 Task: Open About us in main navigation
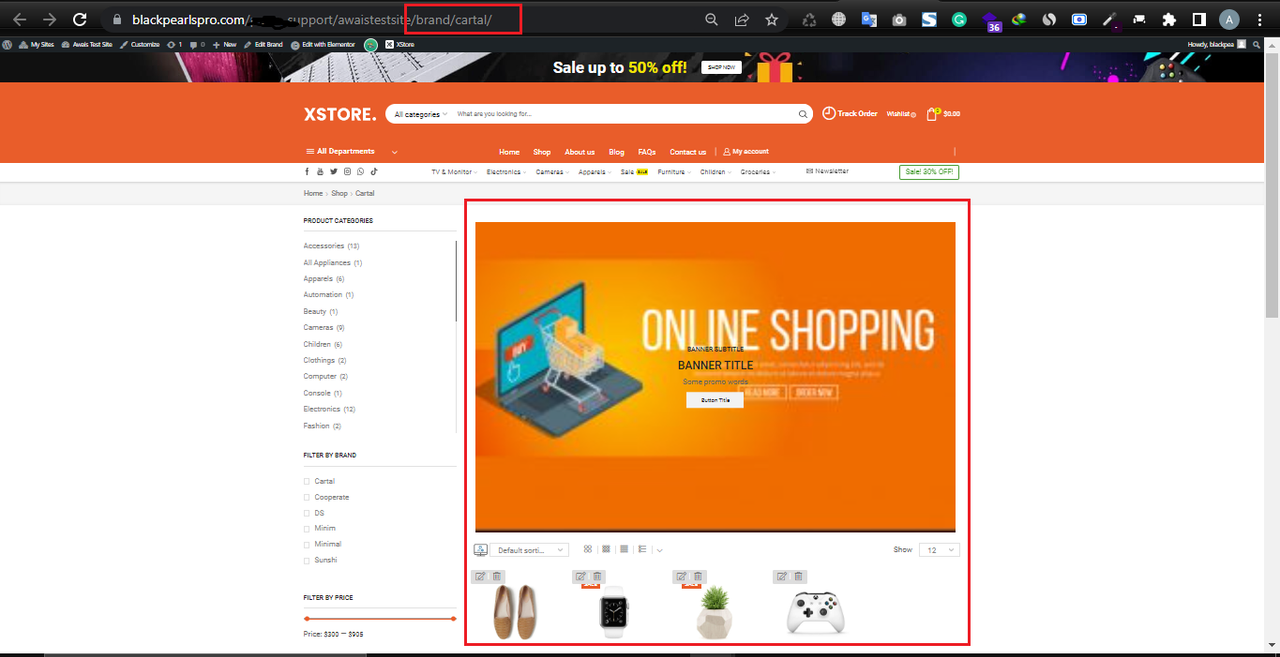point(580,152)
